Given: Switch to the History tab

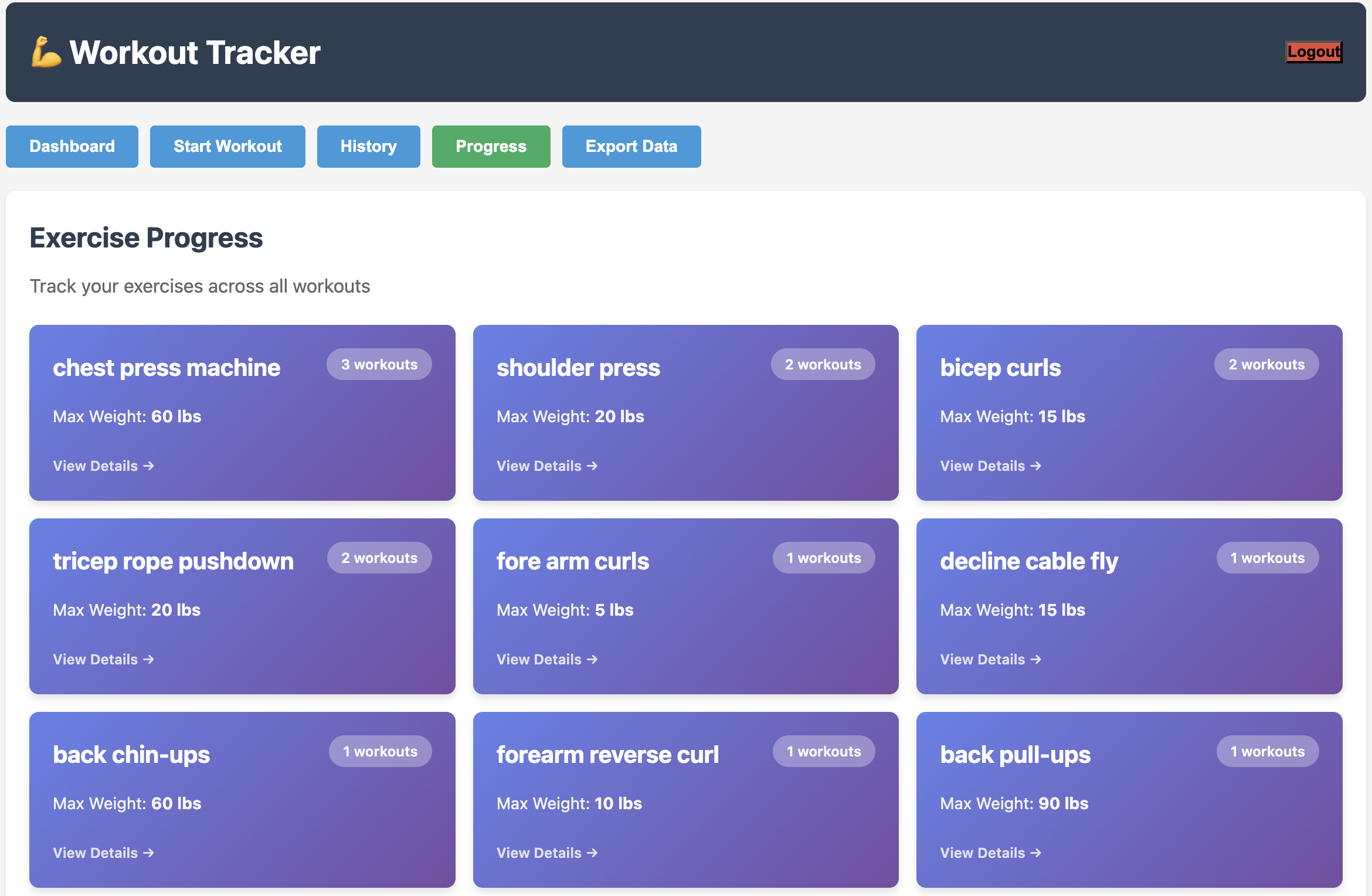Looking at the screenshot, I should pyautogui.click(x=368, y=146).
